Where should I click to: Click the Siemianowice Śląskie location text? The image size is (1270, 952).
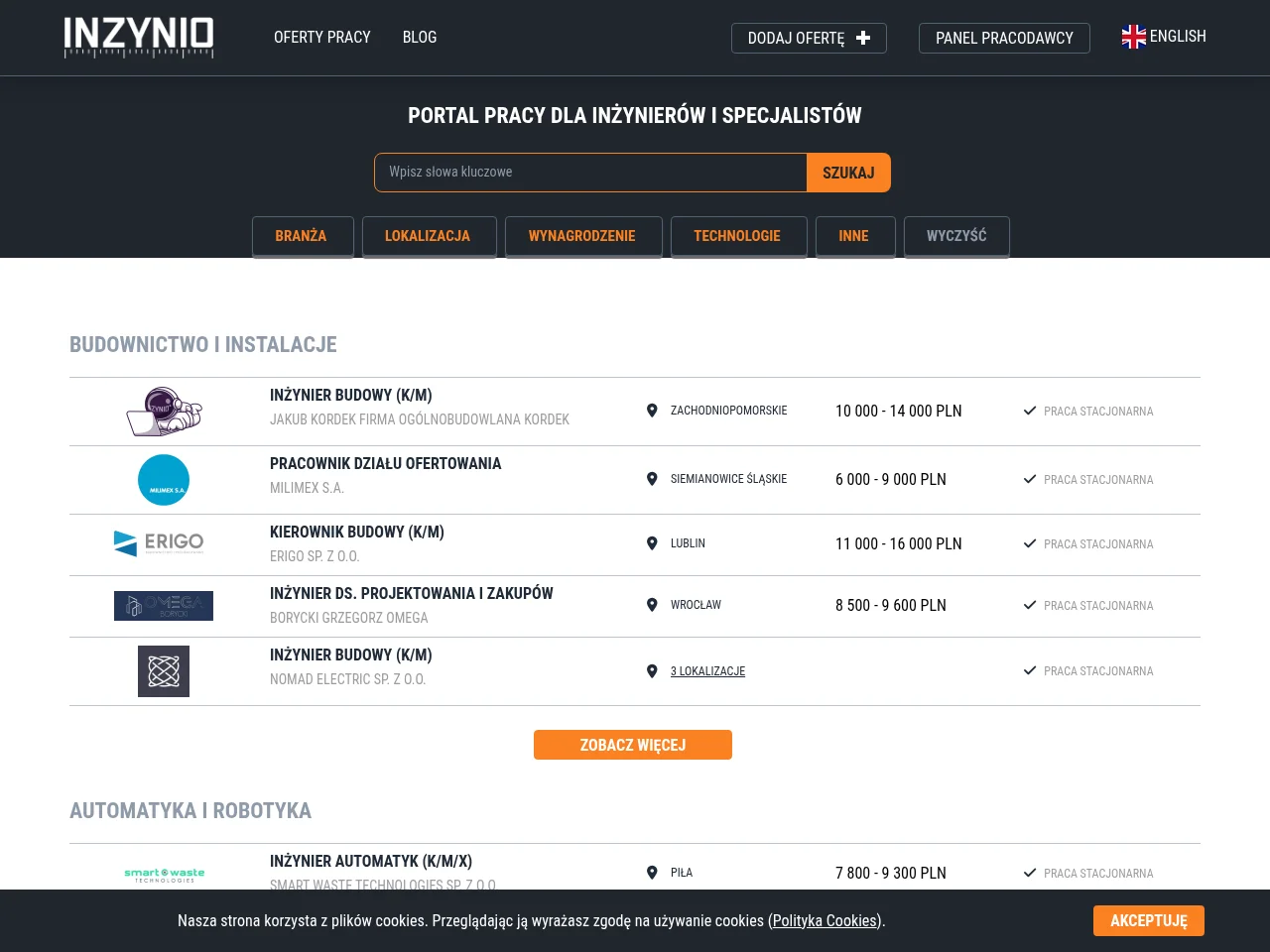729,479
